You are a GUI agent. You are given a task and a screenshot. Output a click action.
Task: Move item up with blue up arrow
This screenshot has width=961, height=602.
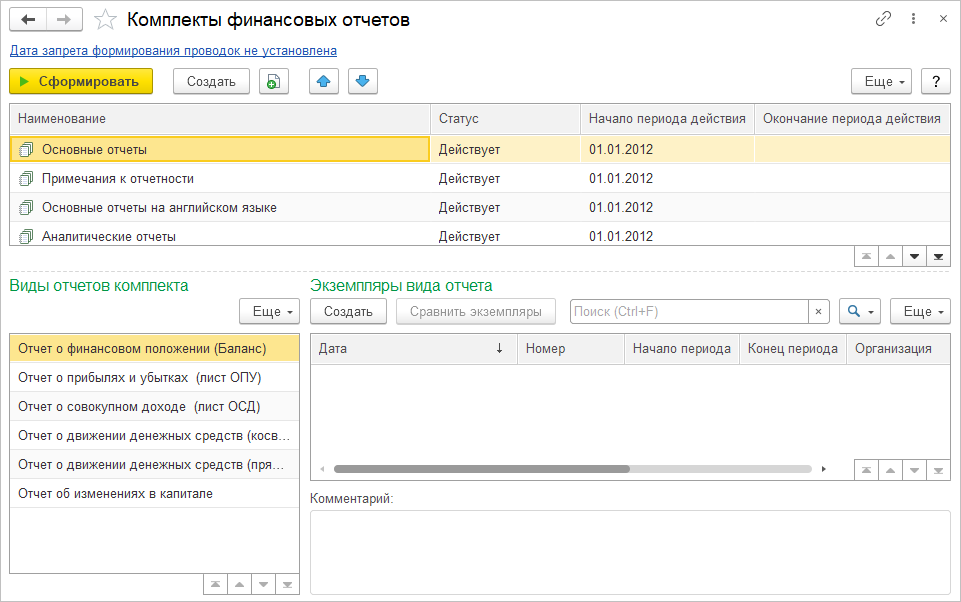click(x=322, y=82)
